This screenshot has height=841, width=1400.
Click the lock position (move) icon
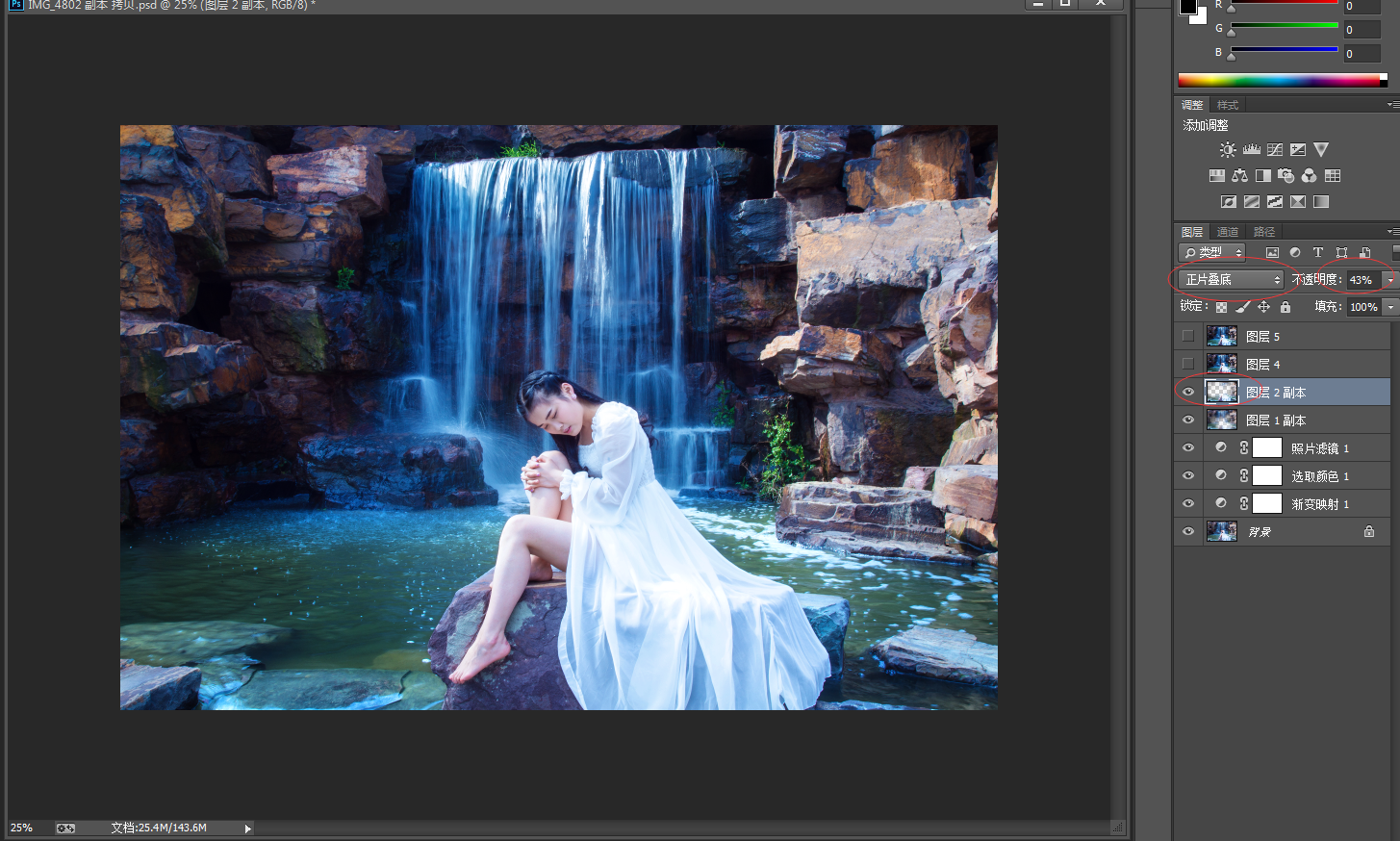pos(1263,307)
